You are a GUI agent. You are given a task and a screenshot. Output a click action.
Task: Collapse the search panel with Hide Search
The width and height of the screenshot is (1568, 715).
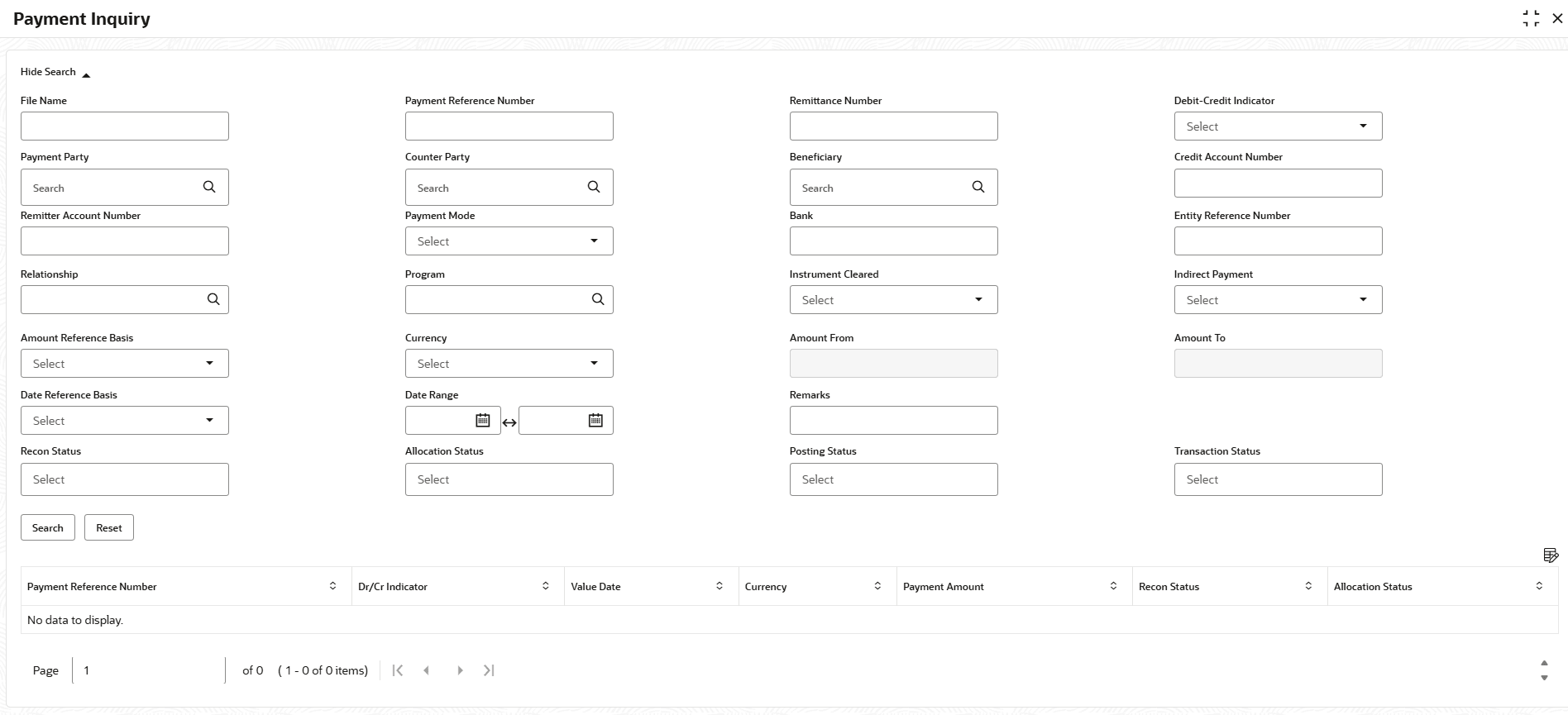[x=55, y=72]
